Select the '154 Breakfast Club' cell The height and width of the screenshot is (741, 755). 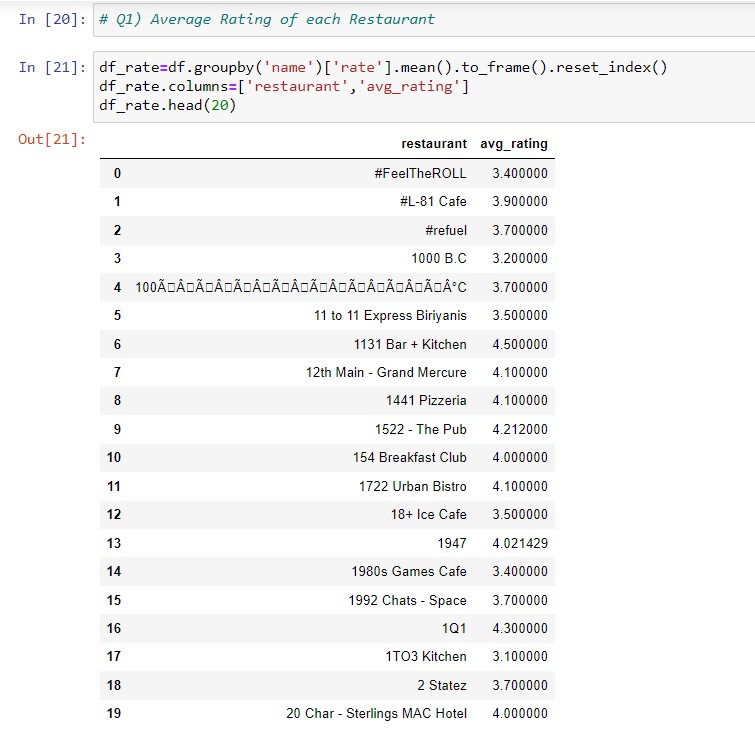click(x=409, y=457)
